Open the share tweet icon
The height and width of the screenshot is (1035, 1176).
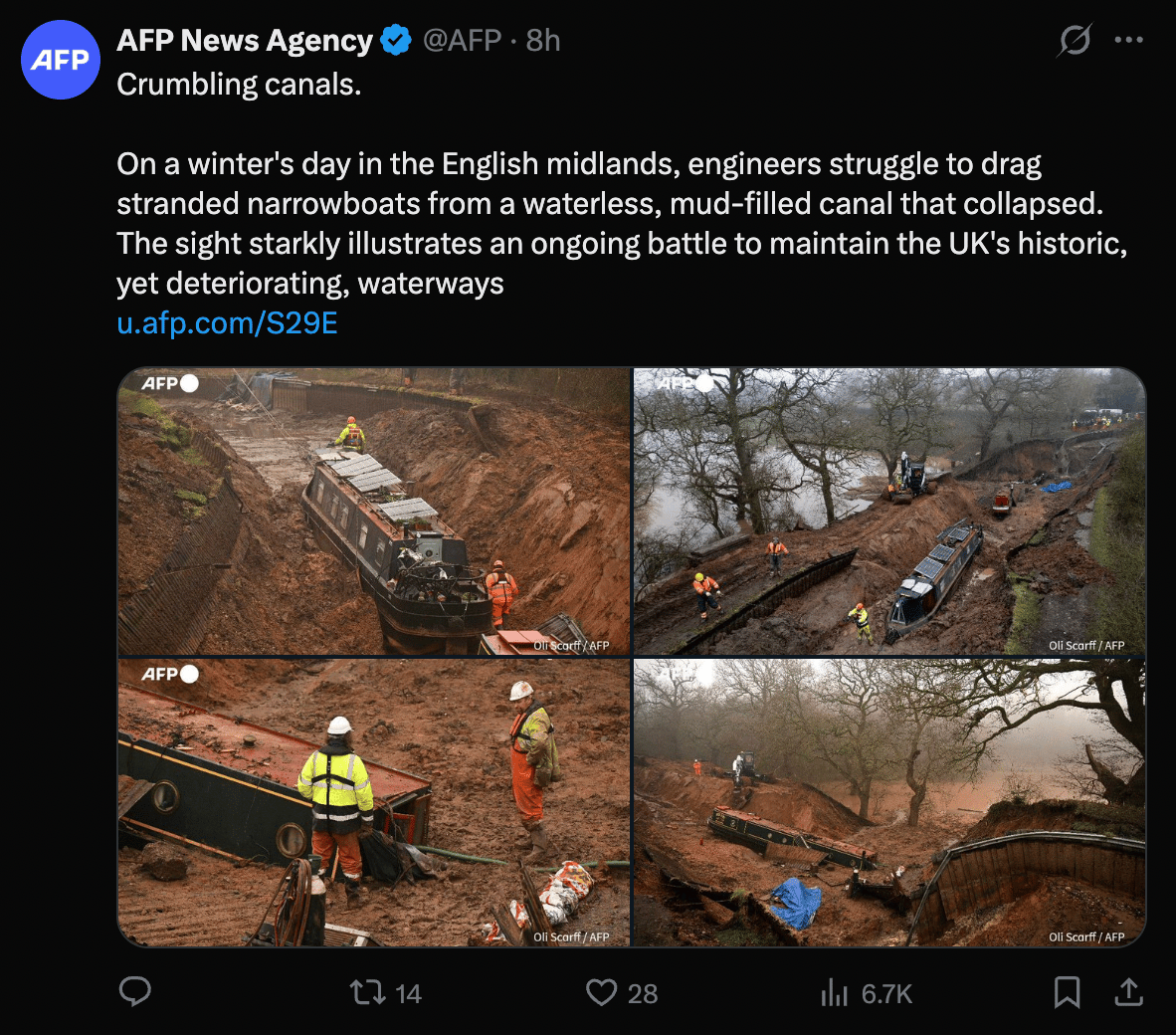tap(1128, 992)
